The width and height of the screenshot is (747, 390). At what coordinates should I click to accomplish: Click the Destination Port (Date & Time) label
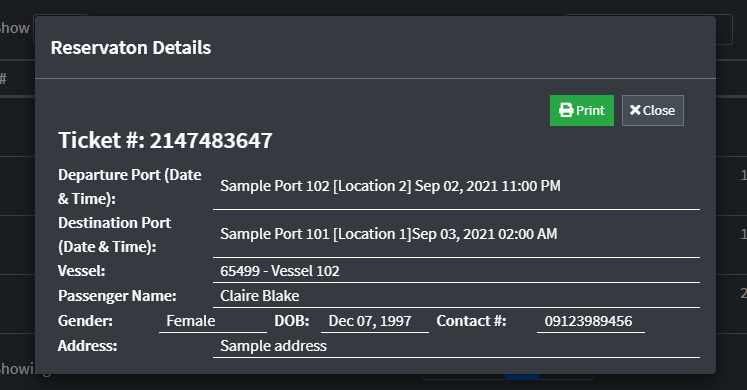(114, 235)
